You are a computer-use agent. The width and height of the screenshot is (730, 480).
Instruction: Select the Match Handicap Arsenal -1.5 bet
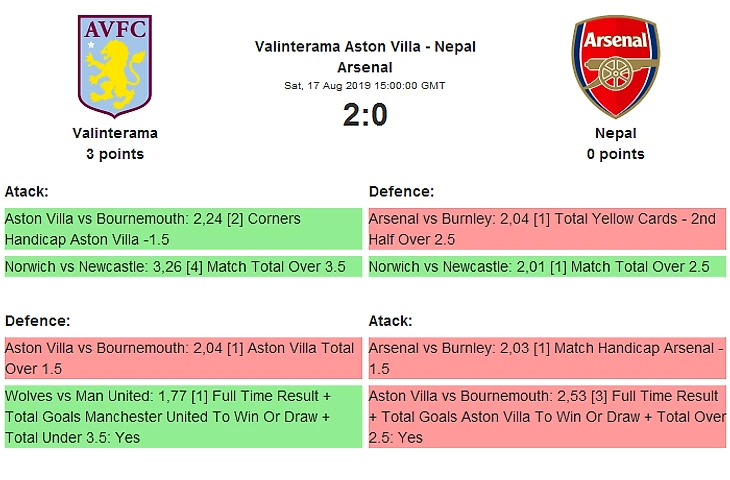click(546, 358)
